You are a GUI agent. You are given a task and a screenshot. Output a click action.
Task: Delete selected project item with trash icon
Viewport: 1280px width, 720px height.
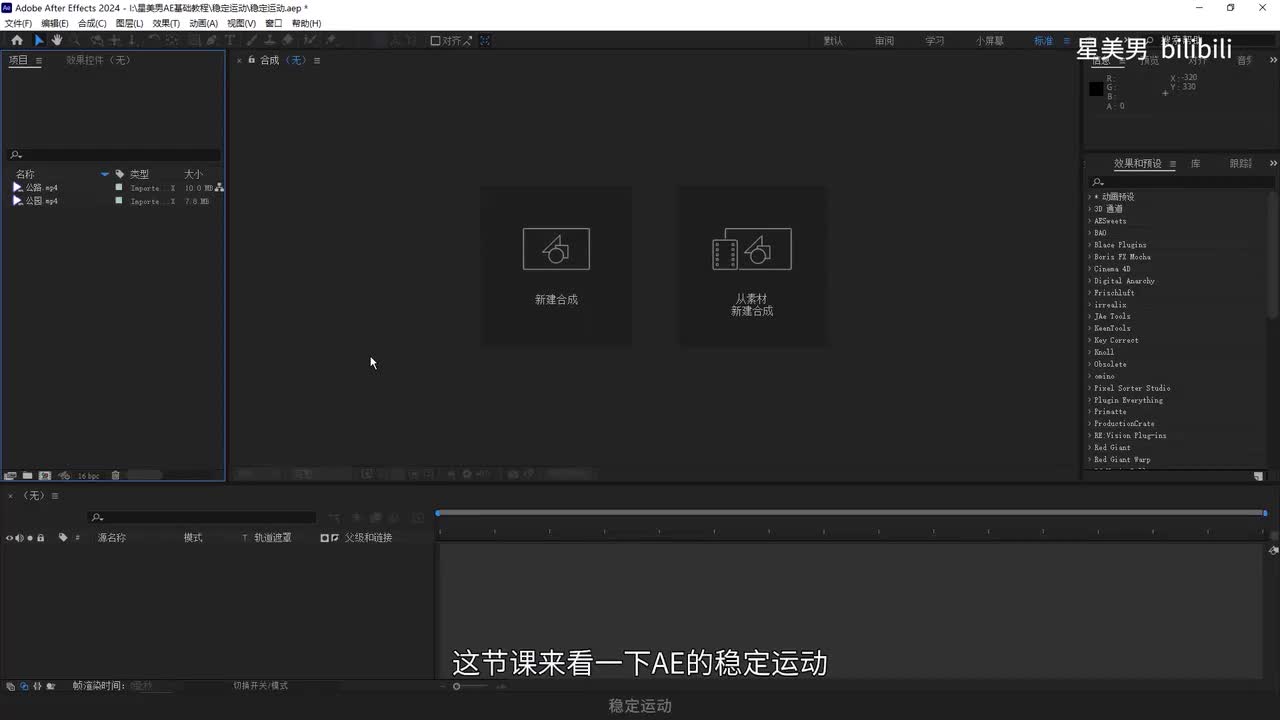click(x=115, y=475)
